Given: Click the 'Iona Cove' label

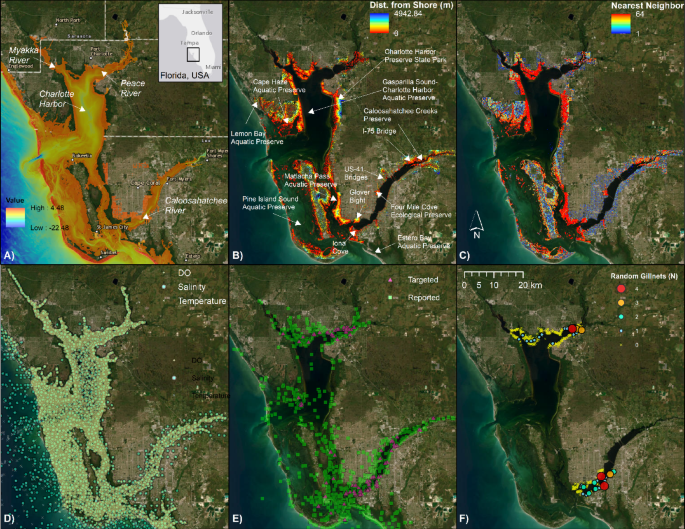Looking at the screenshot, I should (339, 247).
